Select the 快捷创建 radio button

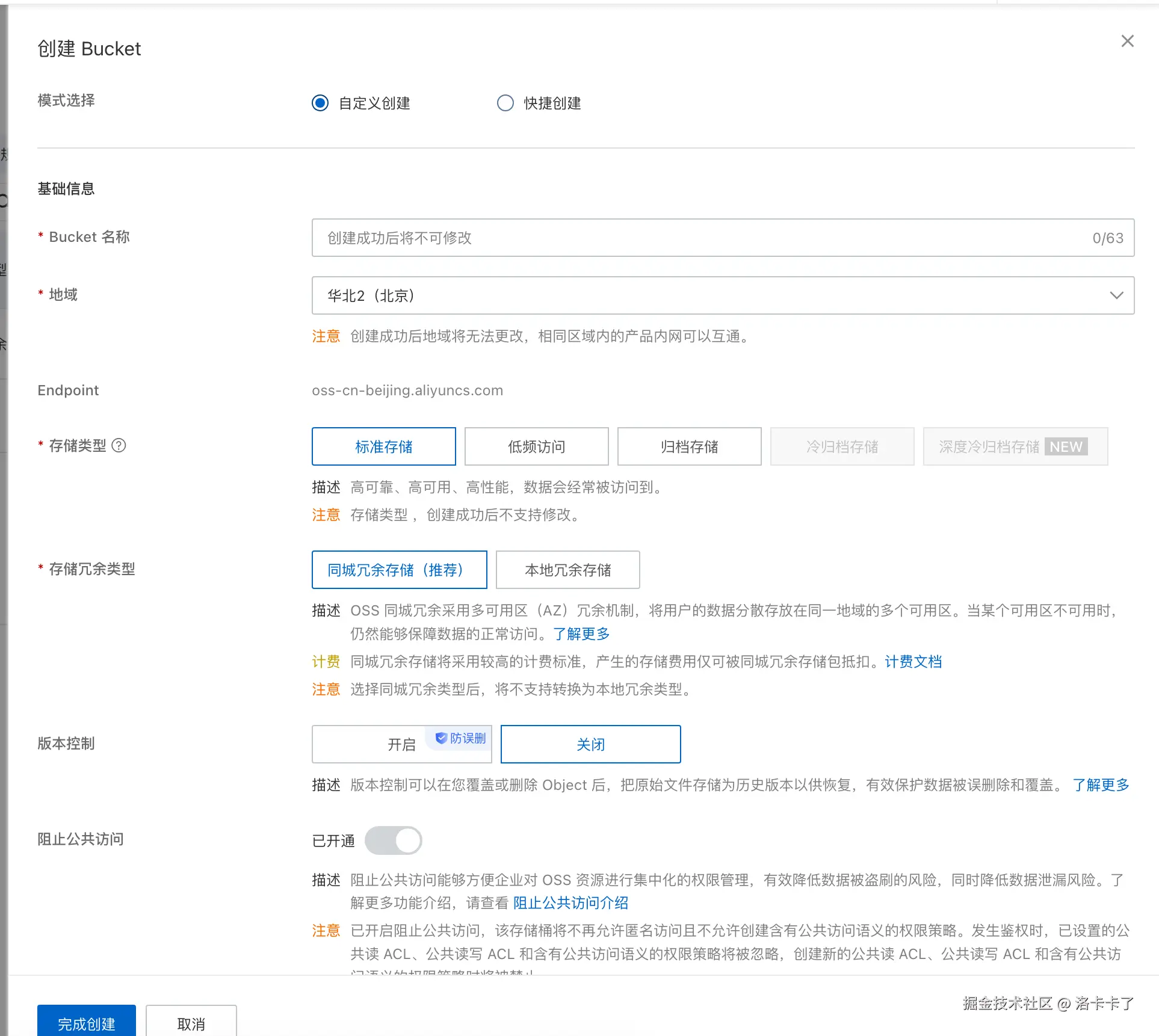coord(505,103)
